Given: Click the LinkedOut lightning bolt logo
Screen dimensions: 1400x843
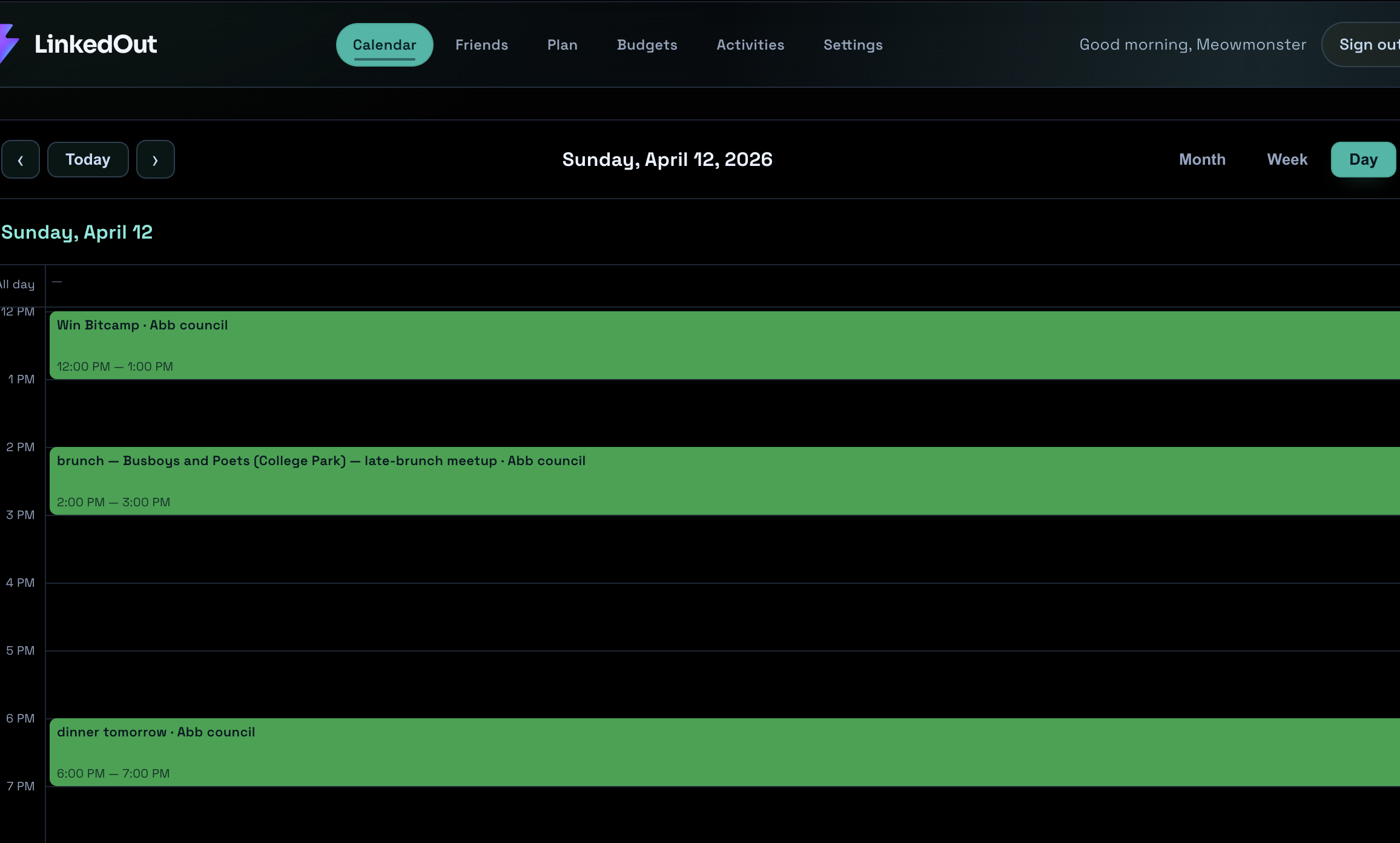Looking at the screenshot, I should click(8, 44).
